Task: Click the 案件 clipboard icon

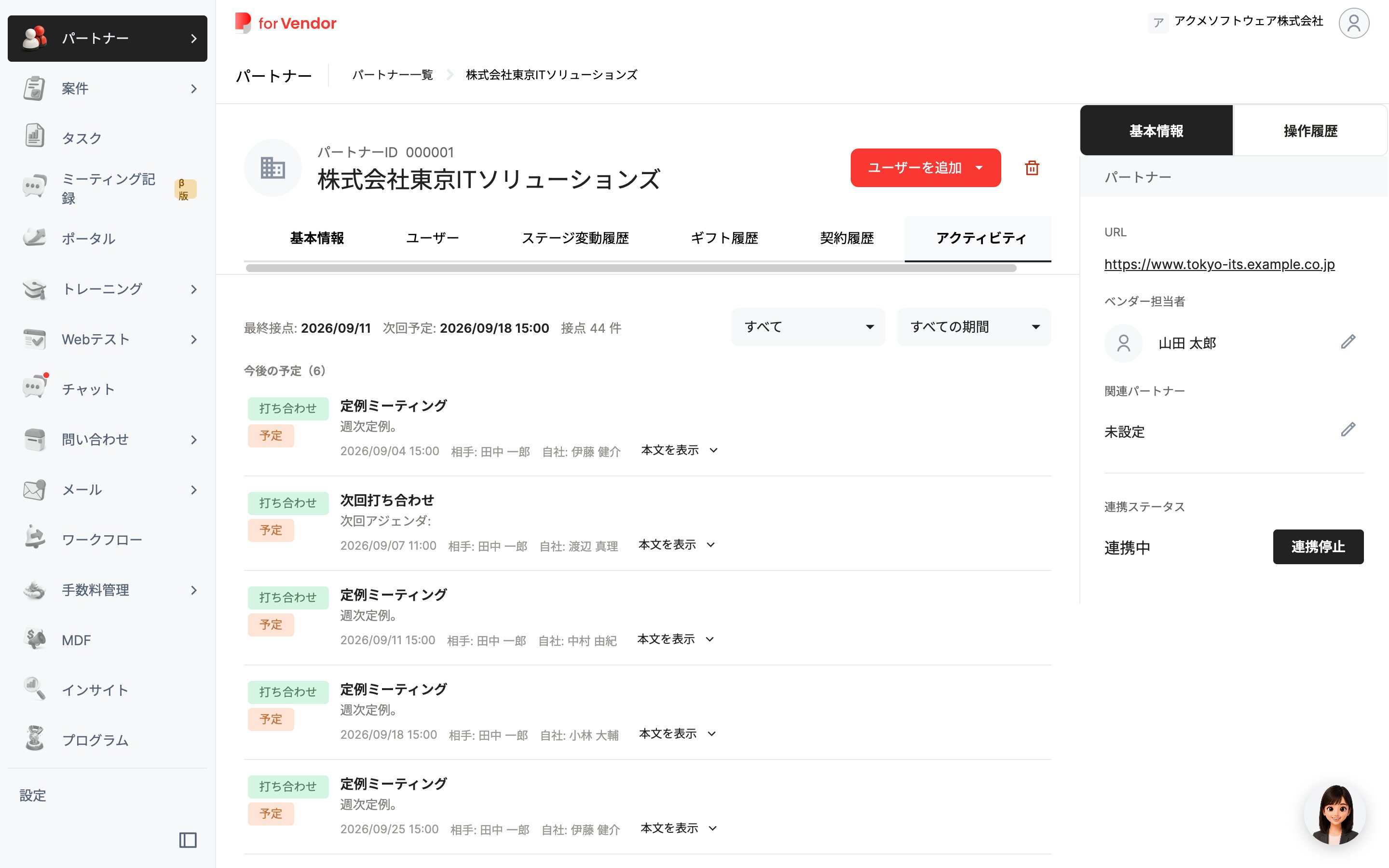Action: click(x=34, y=88)
